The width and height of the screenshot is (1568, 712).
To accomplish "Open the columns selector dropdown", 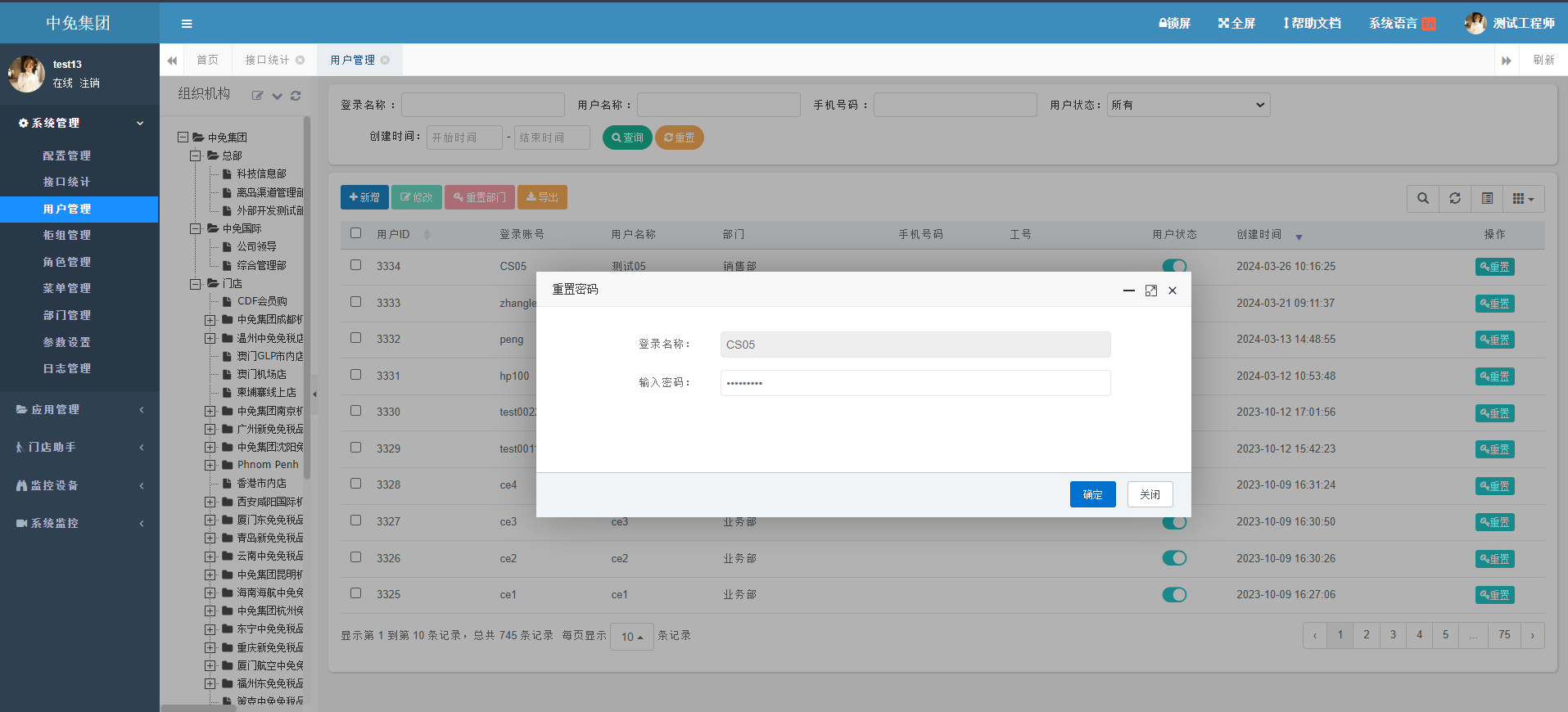I will (1523, 199).
